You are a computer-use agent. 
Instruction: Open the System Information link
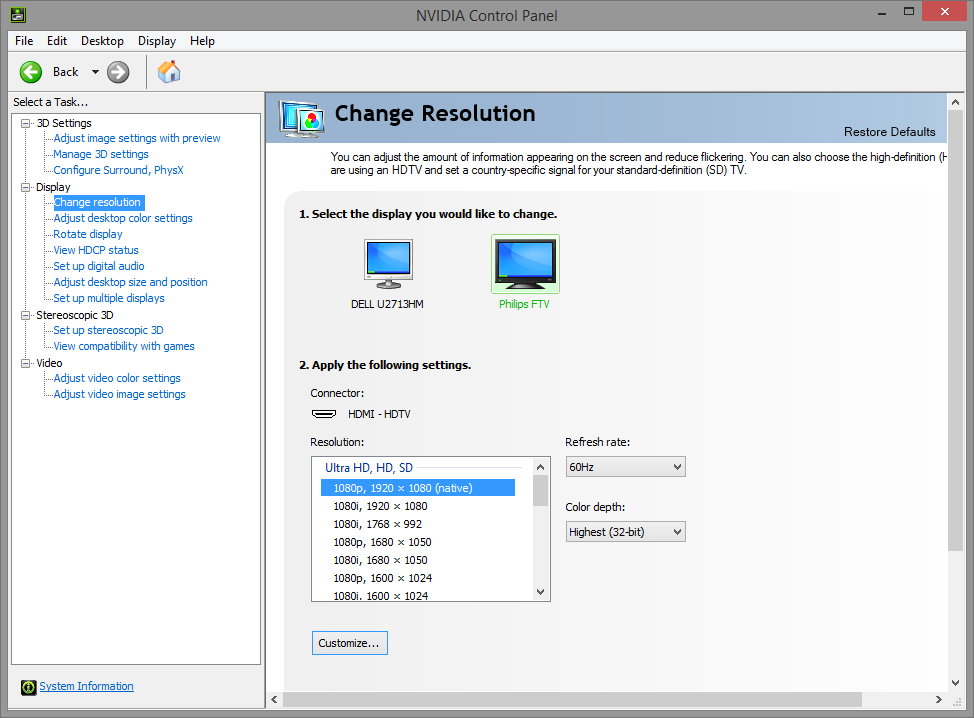click(x=86, y=686)
